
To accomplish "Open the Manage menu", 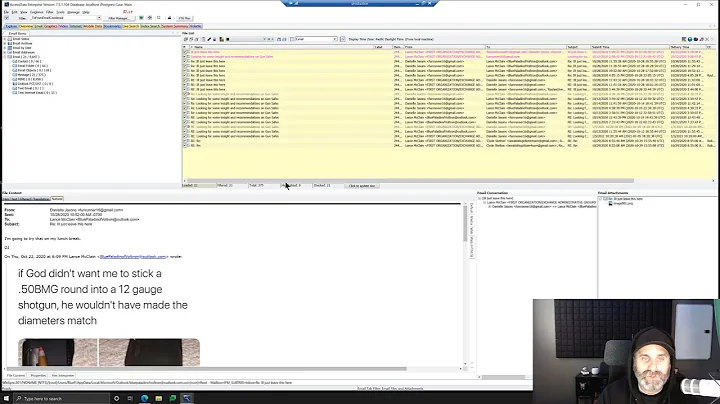I will click(73, 12).
